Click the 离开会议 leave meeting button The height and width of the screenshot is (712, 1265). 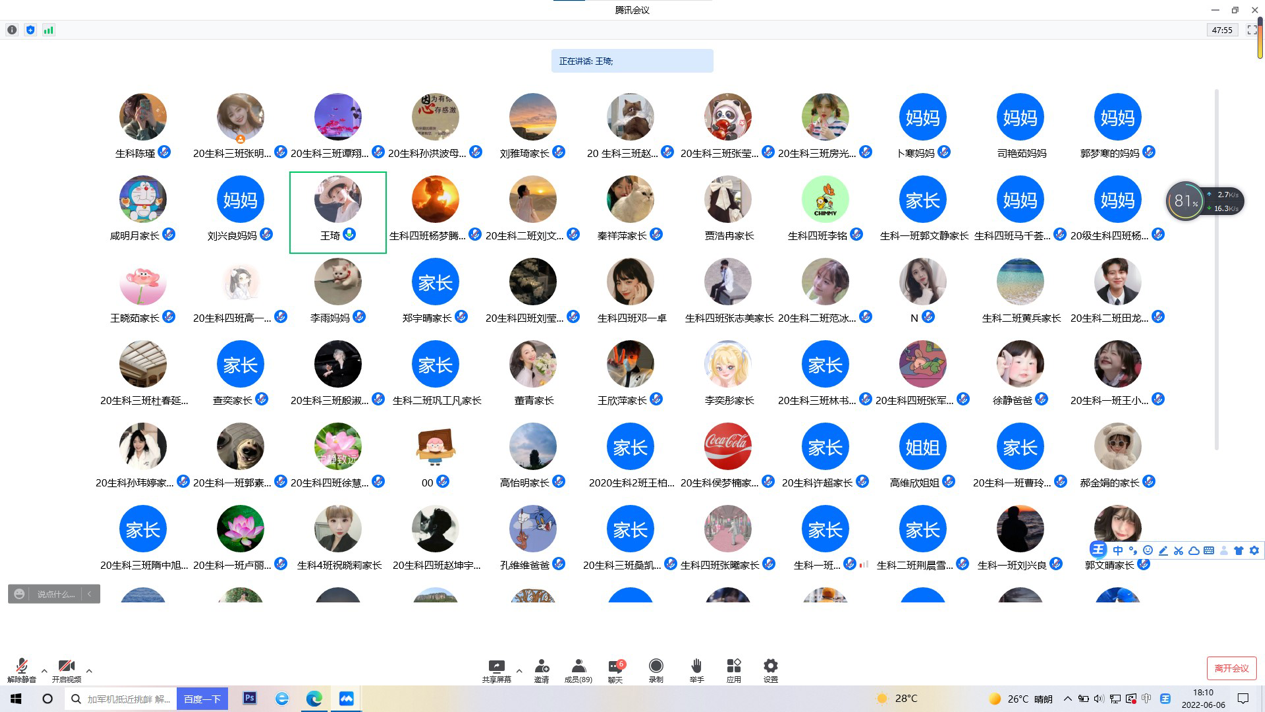click(1231, 668)
